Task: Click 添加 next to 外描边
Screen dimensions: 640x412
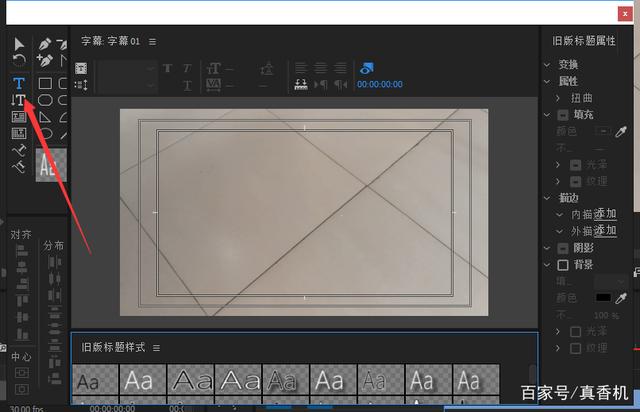Action: [x=605, y=231]
